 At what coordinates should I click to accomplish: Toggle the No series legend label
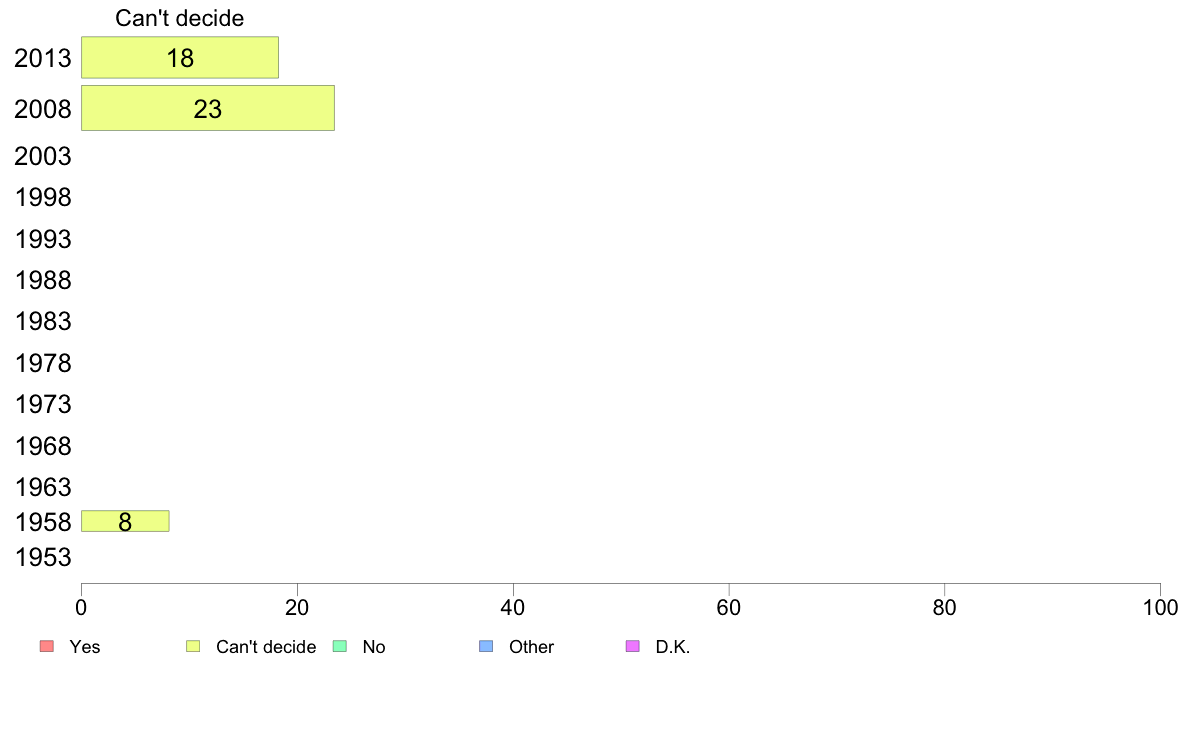click(373, 647)
